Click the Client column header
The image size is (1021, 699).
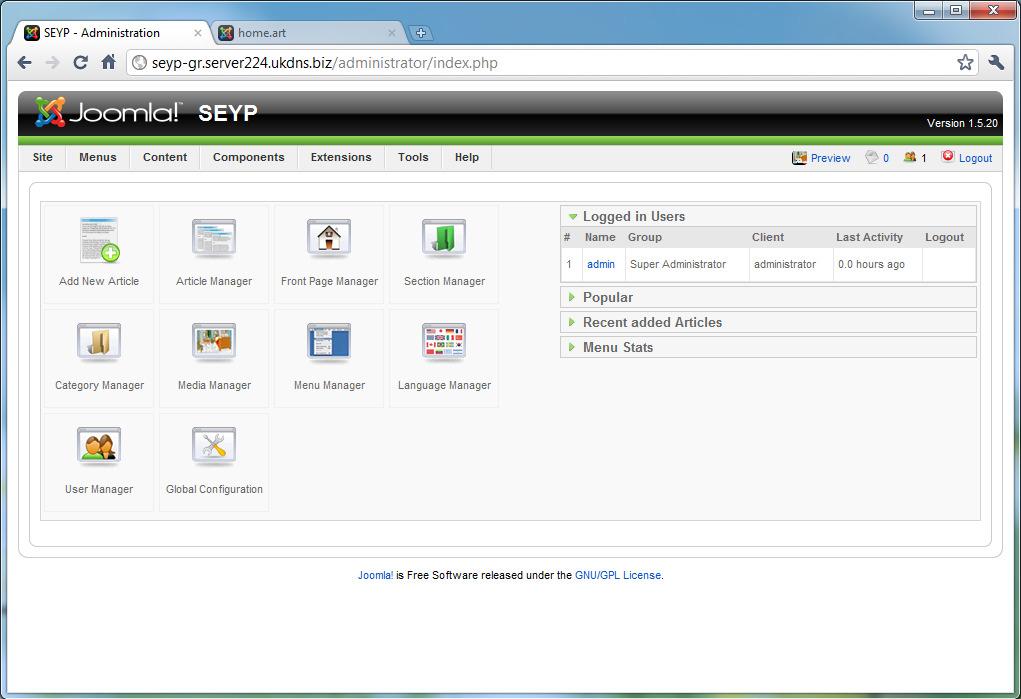768,237
